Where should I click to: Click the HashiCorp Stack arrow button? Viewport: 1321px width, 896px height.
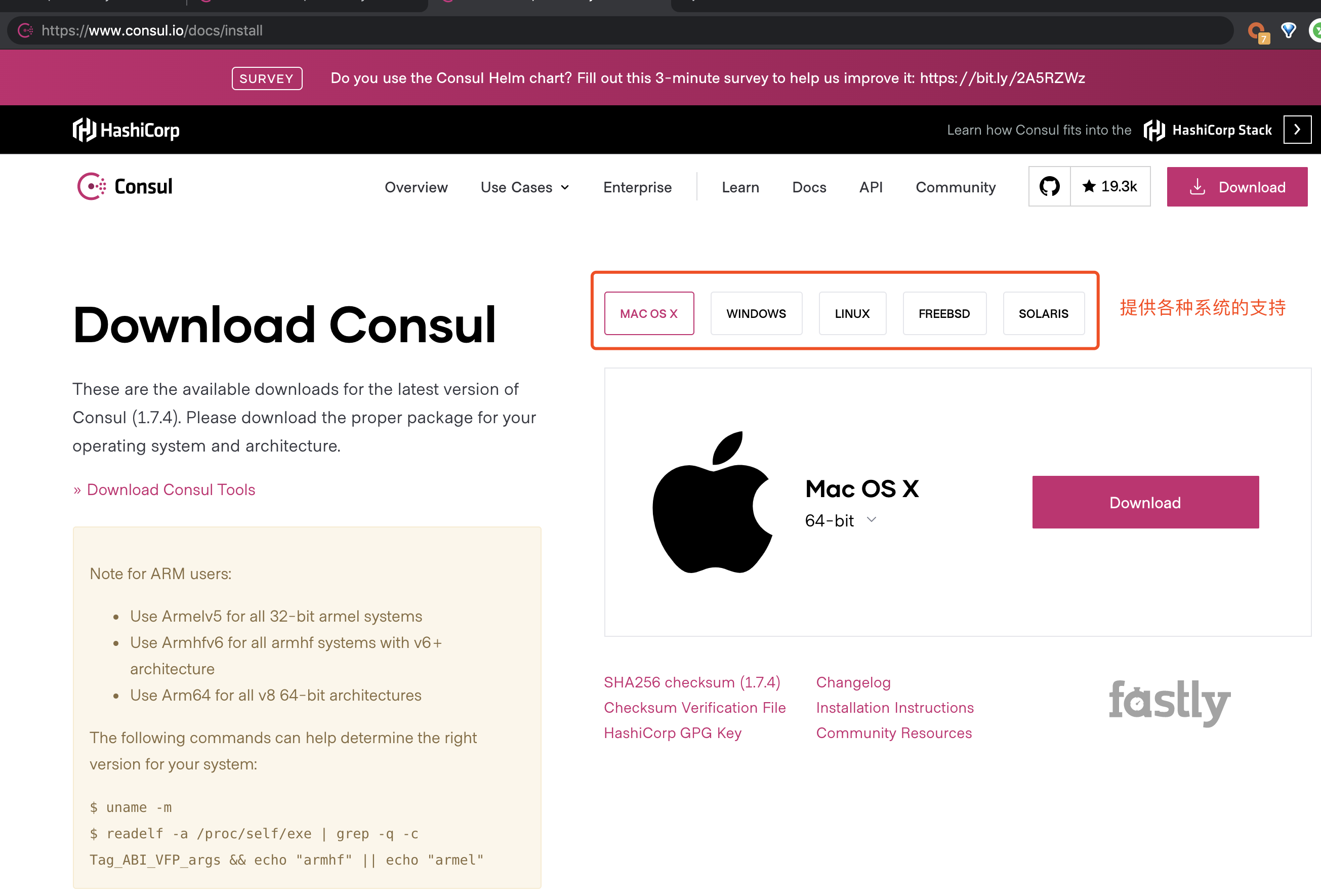coord(1297,130)
